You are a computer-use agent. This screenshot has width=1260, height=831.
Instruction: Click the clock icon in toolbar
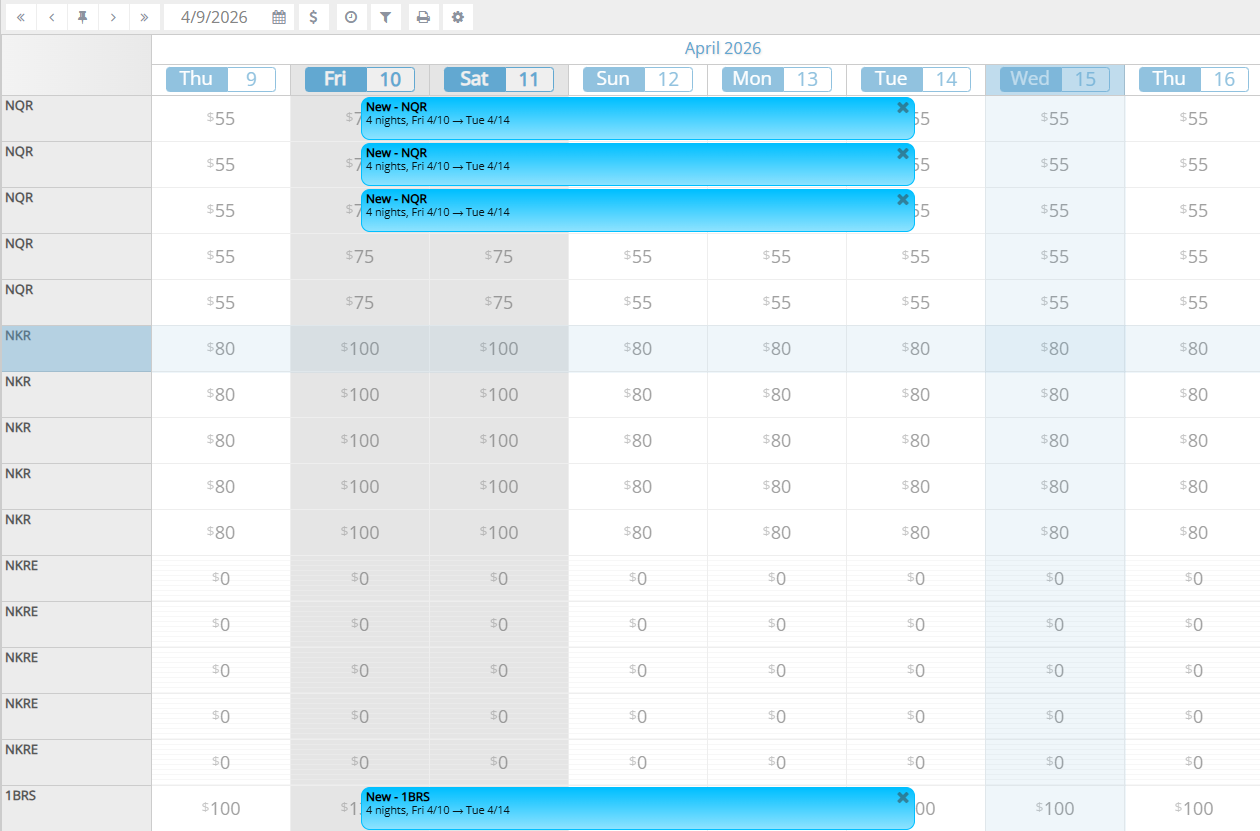point(351,17)
